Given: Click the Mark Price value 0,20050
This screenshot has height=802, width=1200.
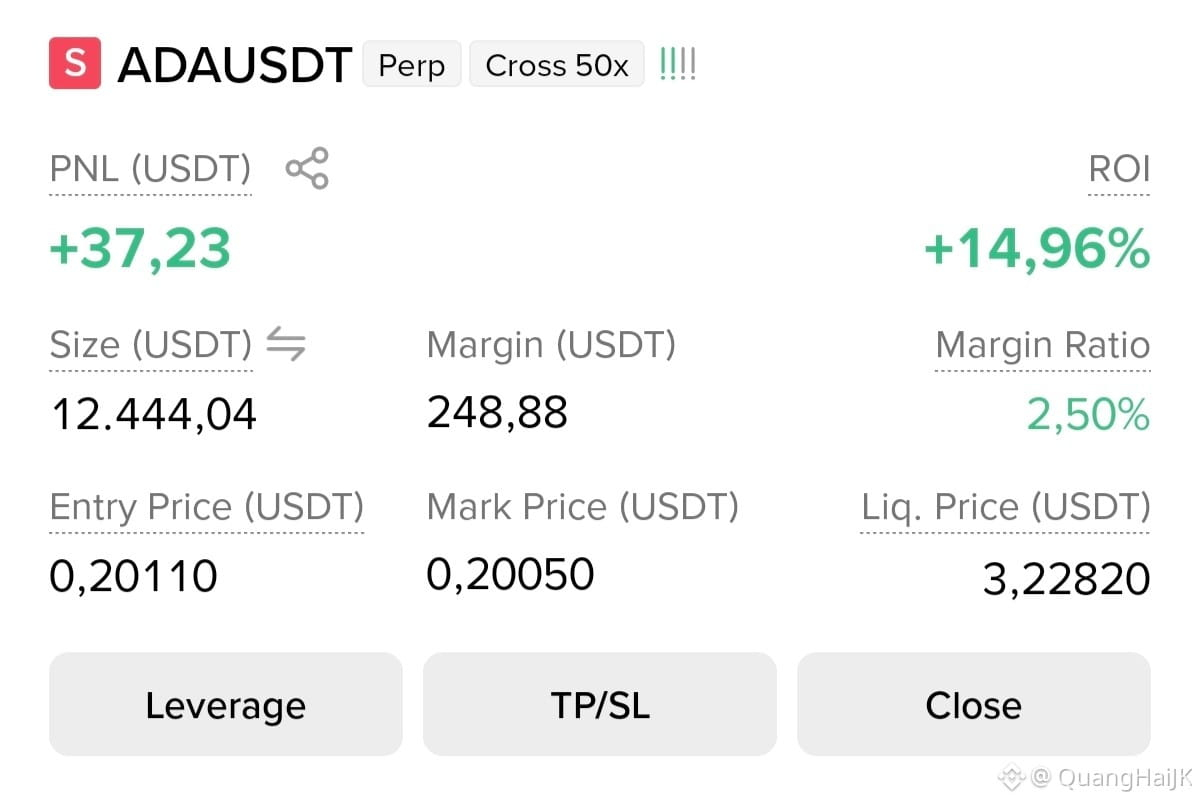Looking at the screenshot, I should 510,574.
